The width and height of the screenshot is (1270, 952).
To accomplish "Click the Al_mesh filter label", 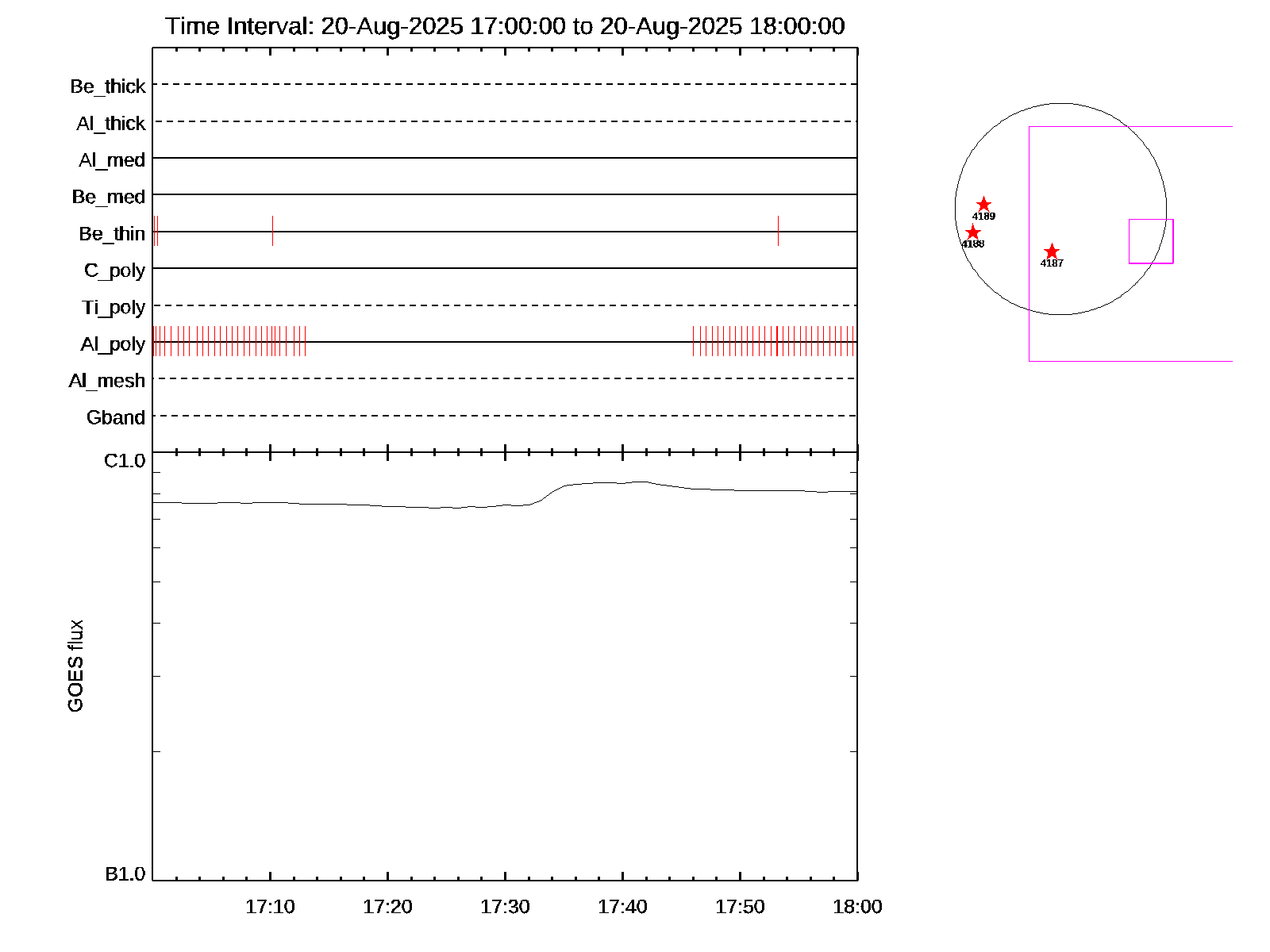I will point(107,382).
